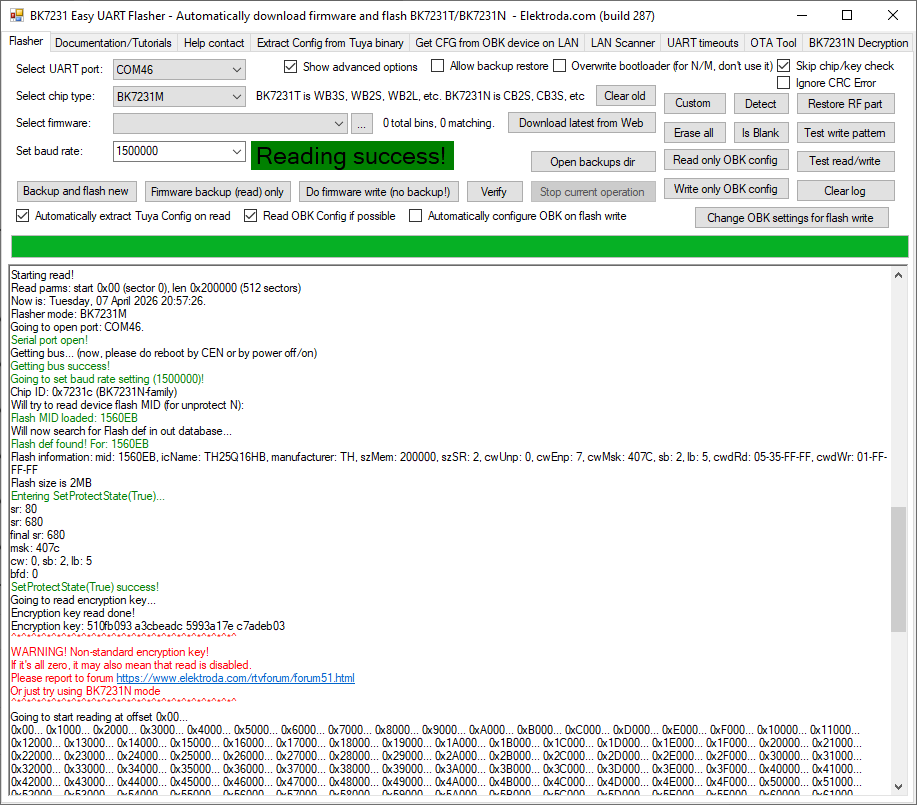Click the log scrollbar thumb

(898, 569)
